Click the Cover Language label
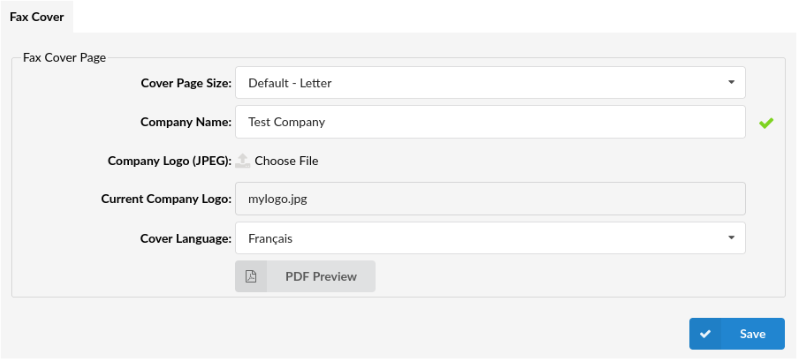Viewport: 797px width, 360px height. click(186, 238)
